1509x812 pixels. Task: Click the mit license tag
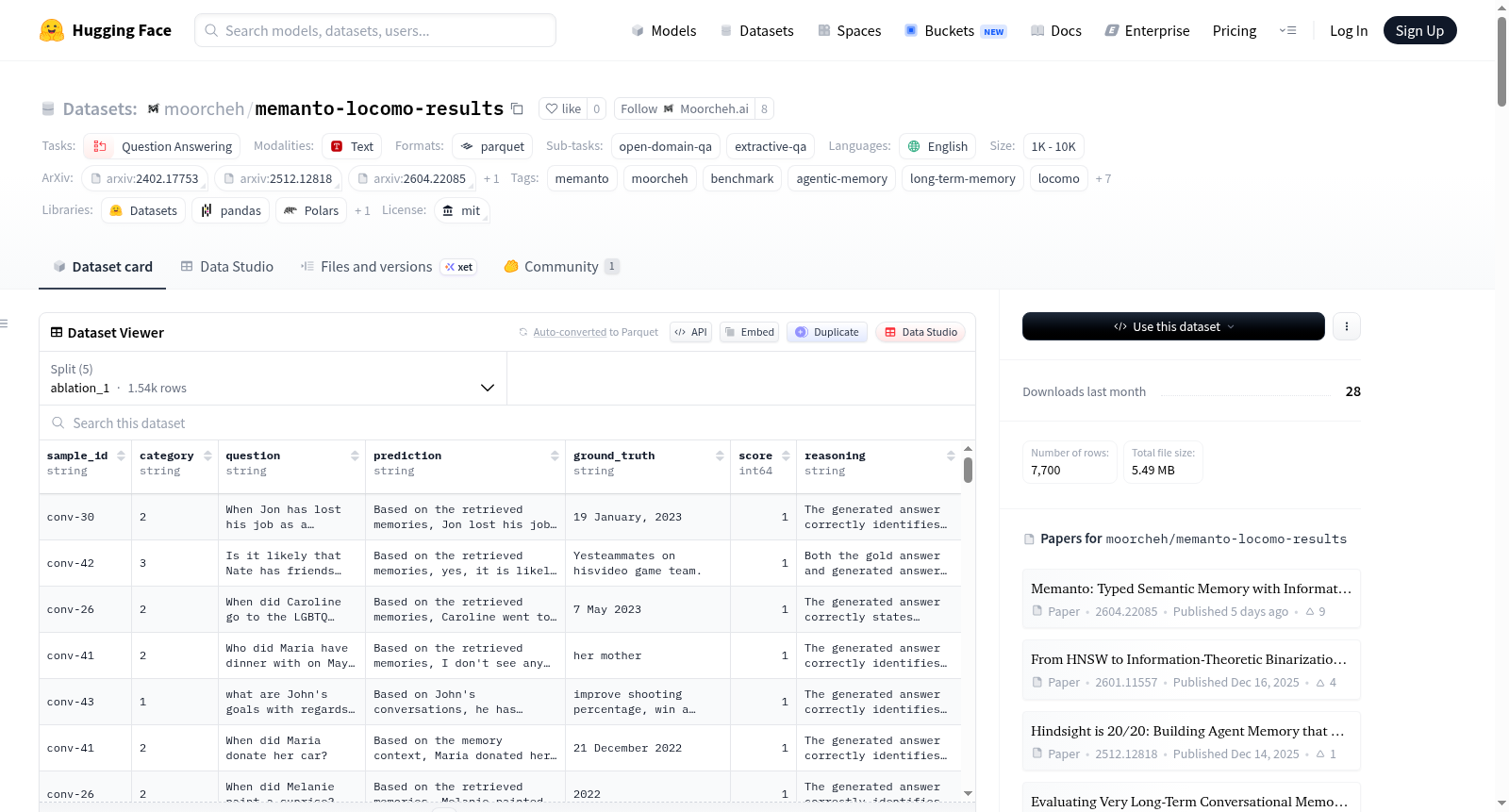pyautogui.click(x=461, y=210)
